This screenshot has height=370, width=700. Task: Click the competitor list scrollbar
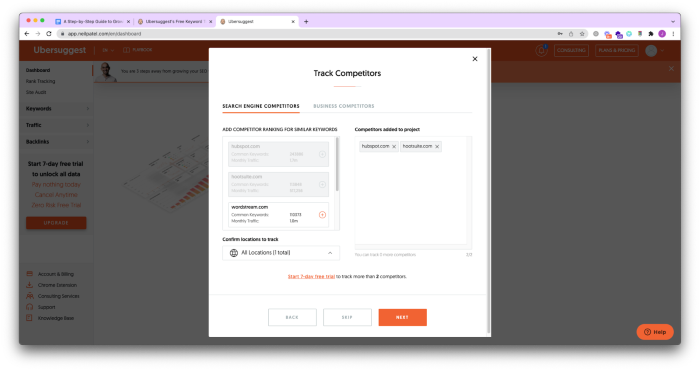coord(337,164)
